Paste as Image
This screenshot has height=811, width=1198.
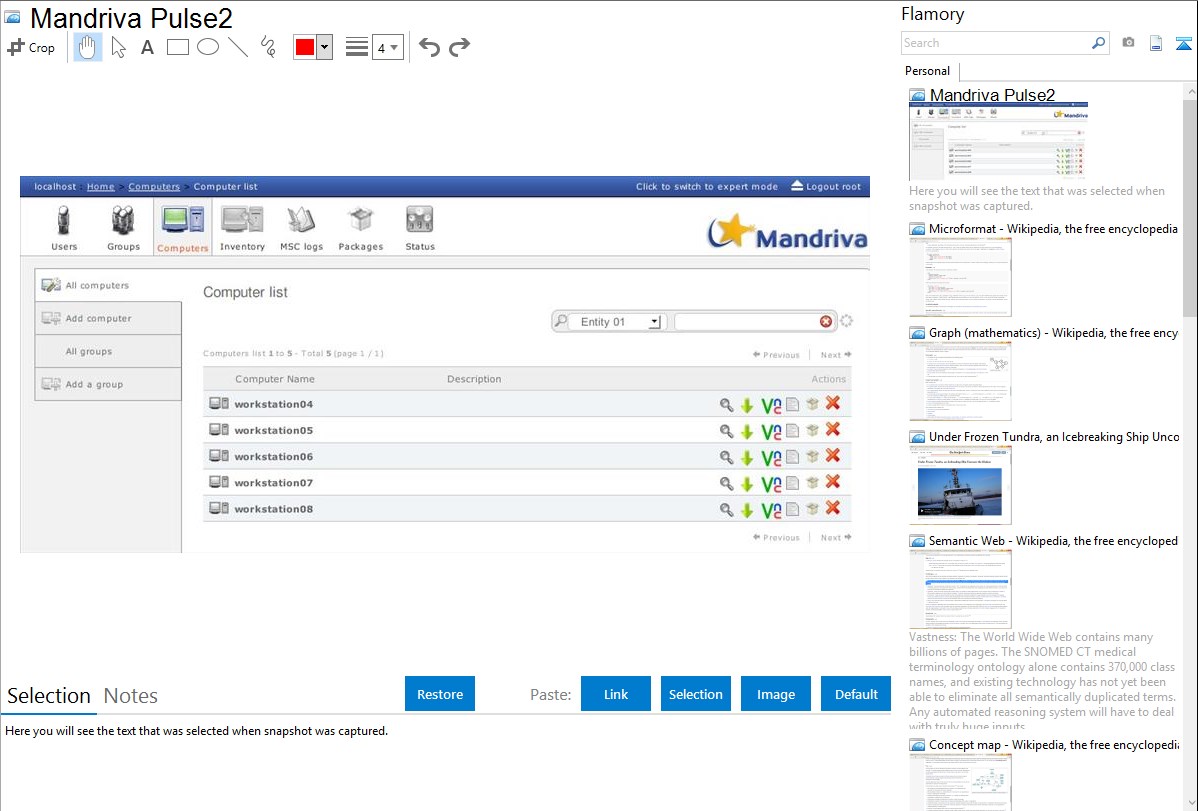(x=776, y=694)
